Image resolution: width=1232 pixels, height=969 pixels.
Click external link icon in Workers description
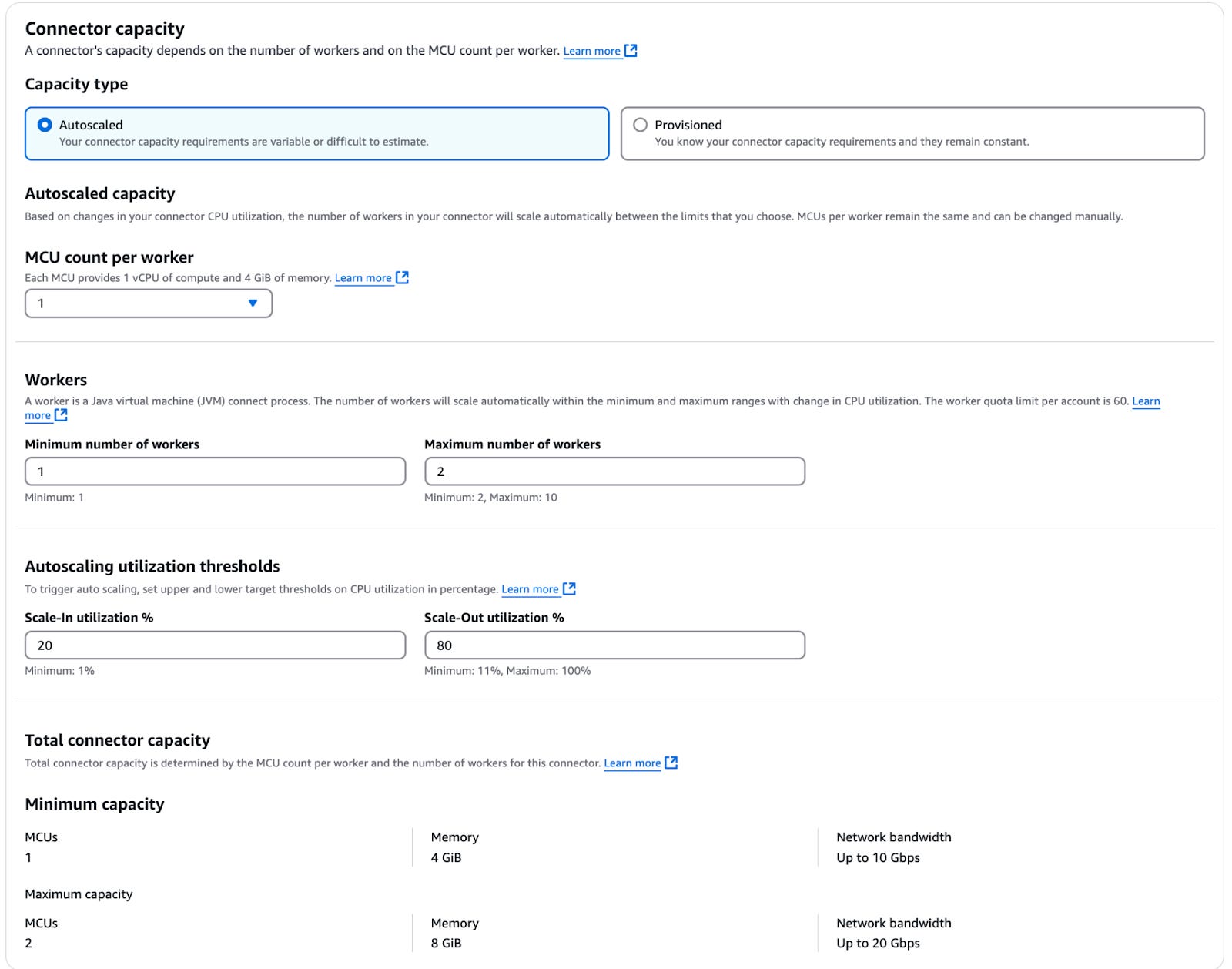[x=61, y=415]
